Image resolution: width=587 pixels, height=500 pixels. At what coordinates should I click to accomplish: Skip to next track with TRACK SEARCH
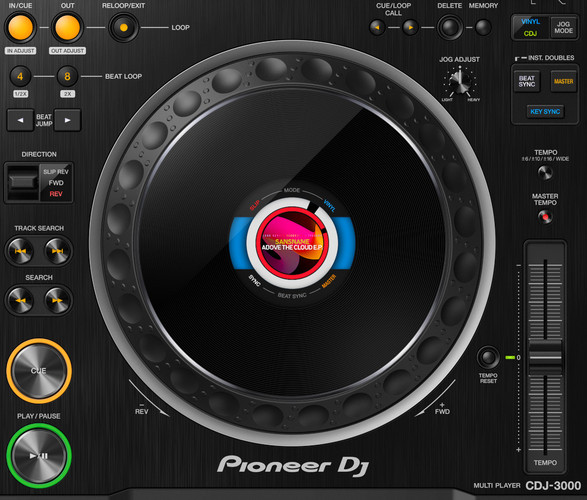point(57,251)
